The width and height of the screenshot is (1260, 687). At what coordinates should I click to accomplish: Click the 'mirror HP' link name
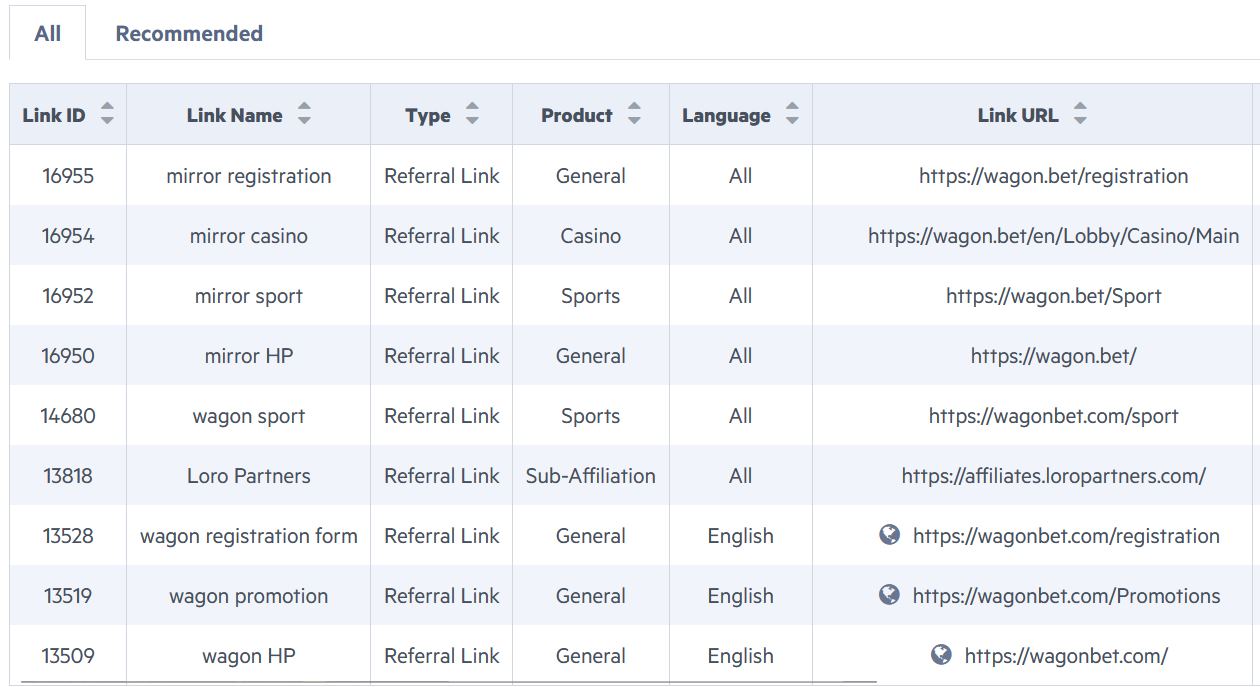click(249, 356)
